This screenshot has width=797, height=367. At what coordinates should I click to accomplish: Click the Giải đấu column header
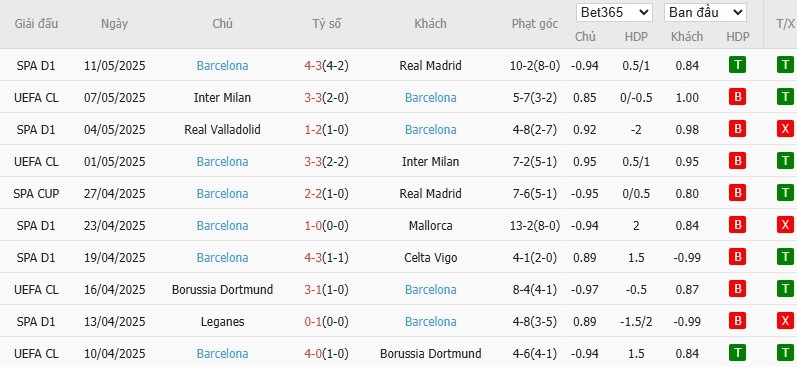point(36,24)
